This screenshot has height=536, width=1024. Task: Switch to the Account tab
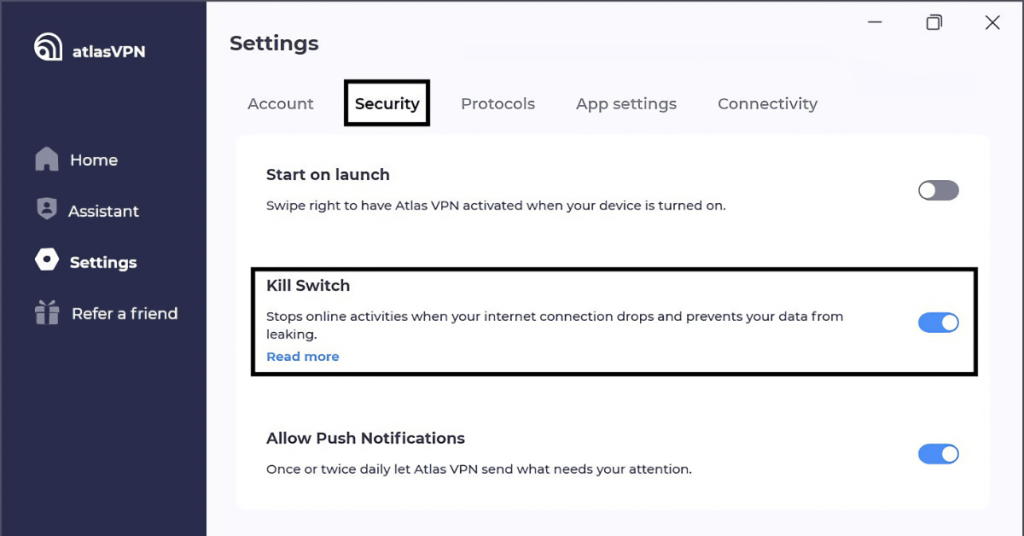280,104
